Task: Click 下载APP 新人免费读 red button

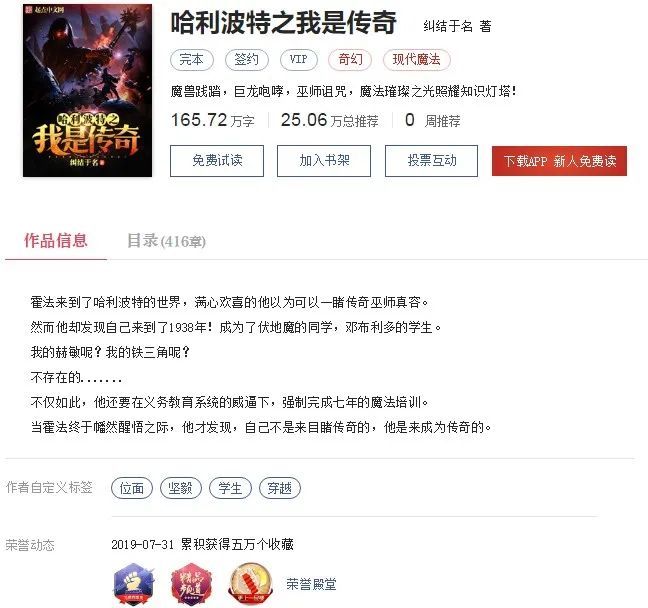Action: [560, 161]
